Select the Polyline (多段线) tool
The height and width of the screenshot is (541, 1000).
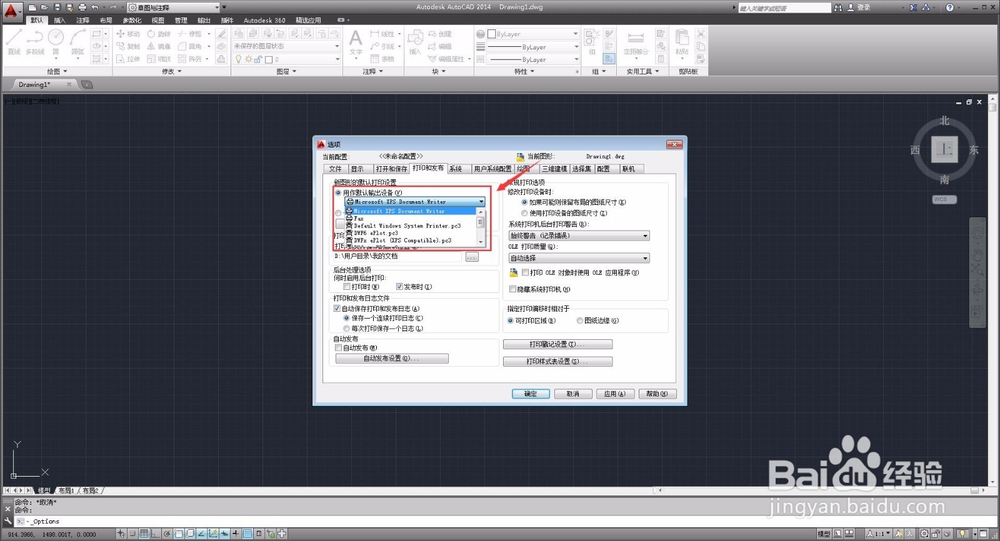click(x=34, y=42)
